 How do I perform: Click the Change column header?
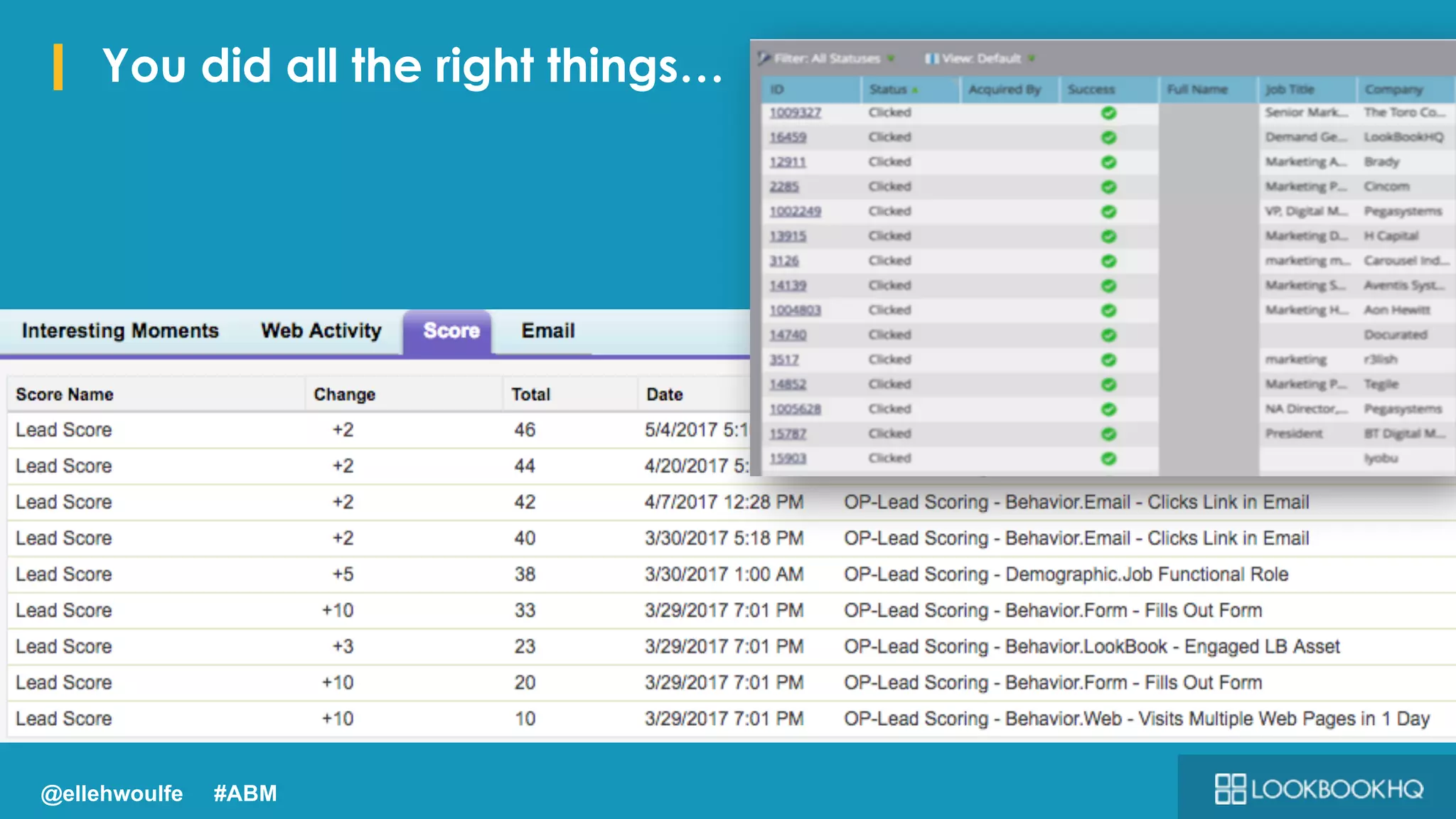404,395
